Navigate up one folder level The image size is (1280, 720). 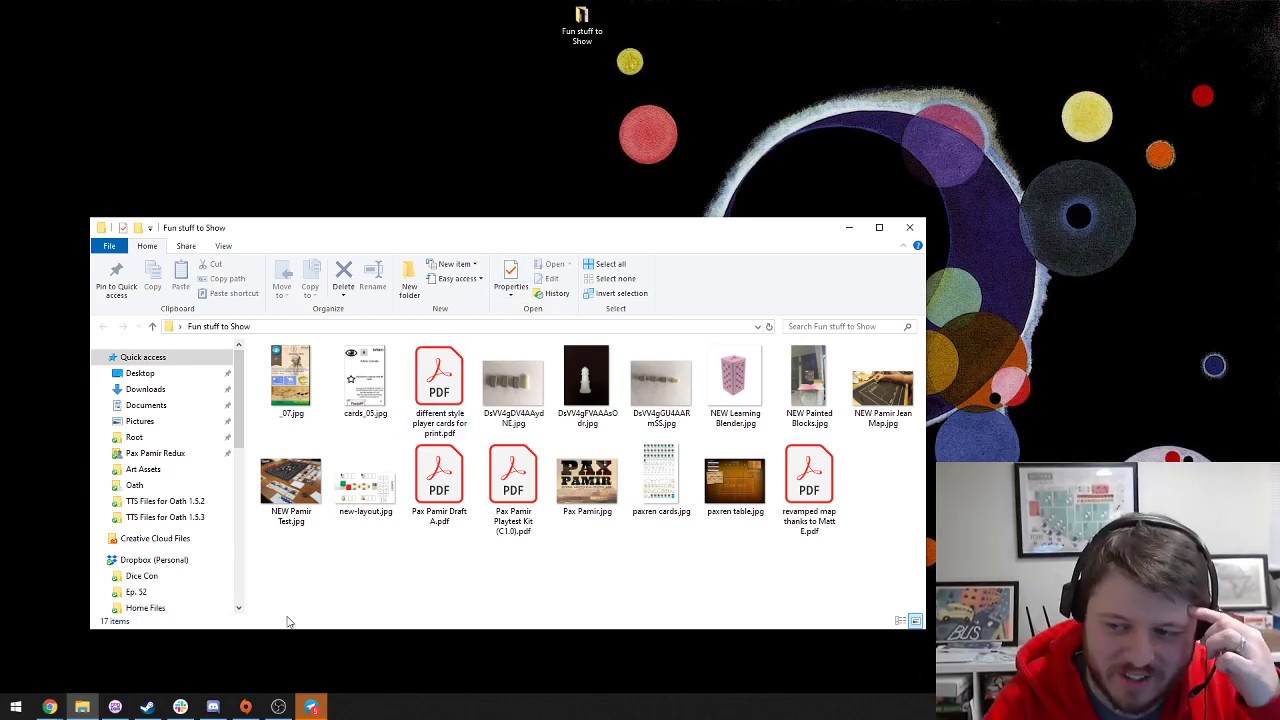pos(152,327)
